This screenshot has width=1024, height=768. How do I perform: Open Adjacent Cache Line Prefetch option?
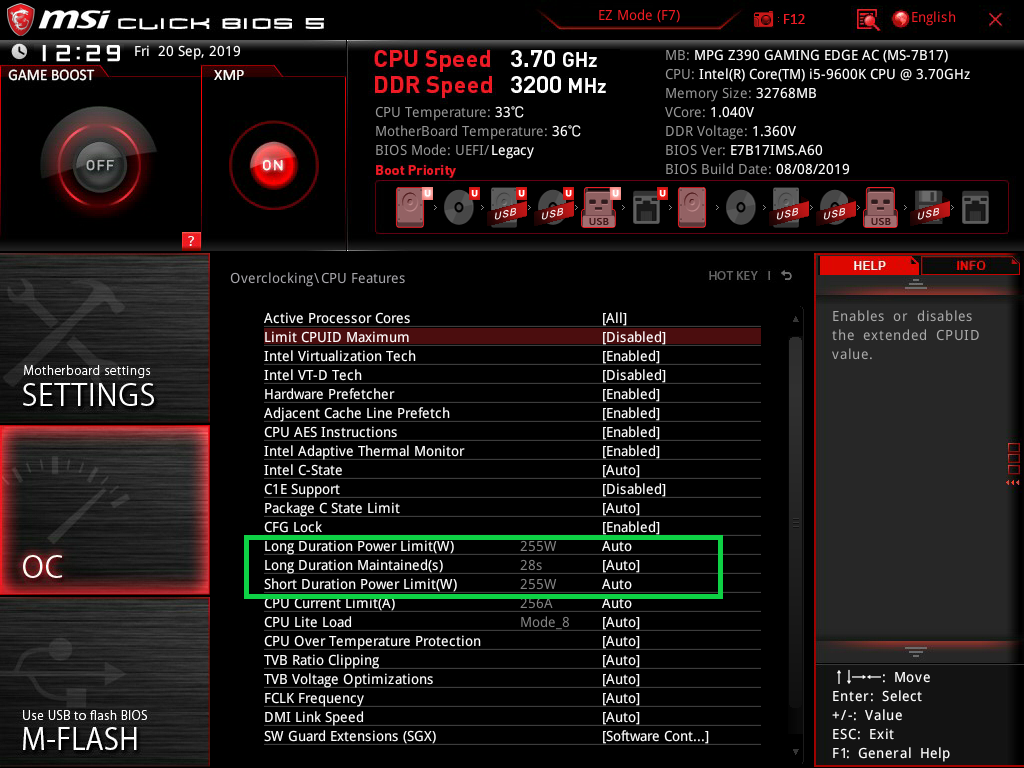tap(512, 413)
